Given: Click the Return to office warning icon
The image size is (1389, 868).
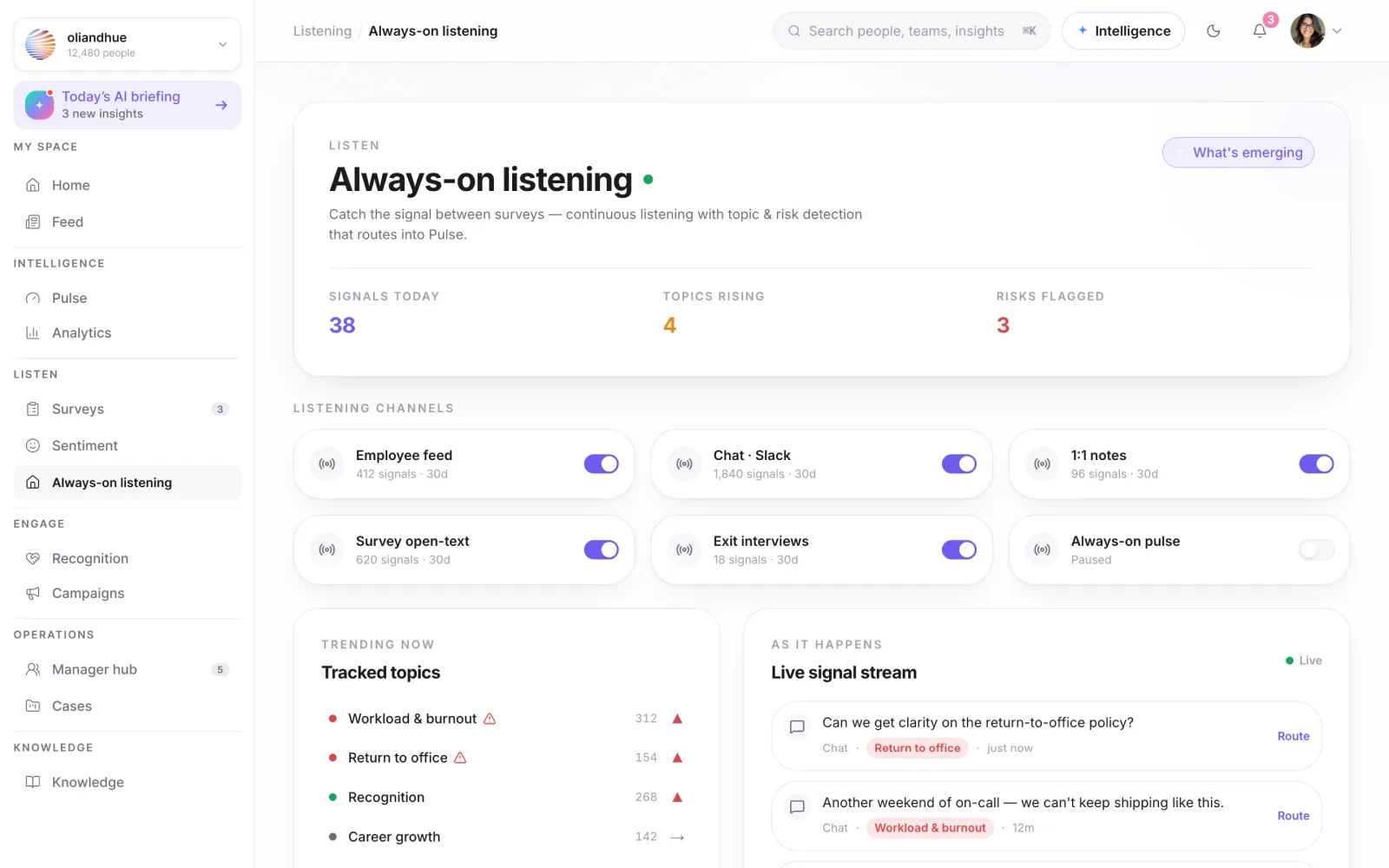Looking at the screenshot, I should [x=460, y=758].
